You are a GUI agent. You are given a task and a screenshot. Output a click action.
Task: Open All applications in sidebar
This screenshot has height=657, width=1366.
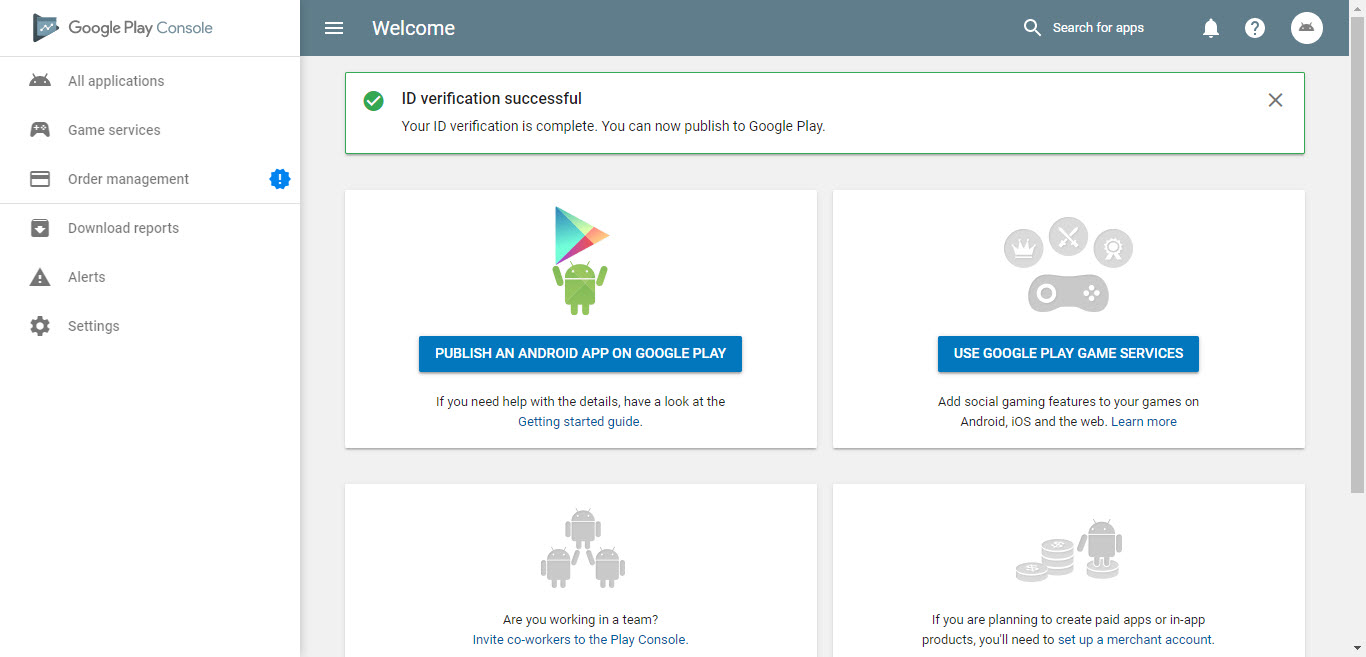pyautogui.click(x=115, y=81)
